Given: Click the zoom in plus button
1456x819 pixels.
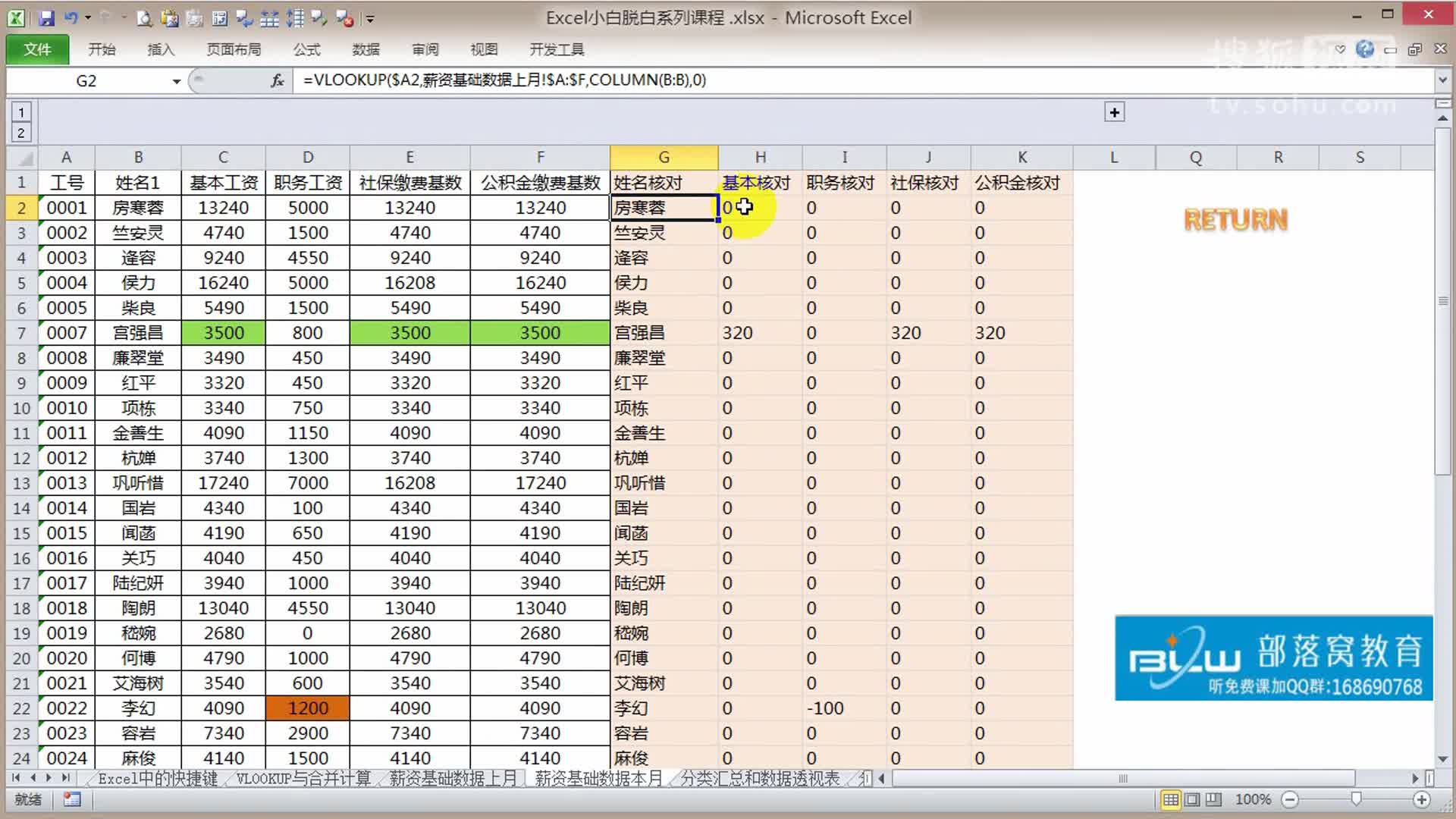Looking at the screenshot, I should click(1422, 799).
